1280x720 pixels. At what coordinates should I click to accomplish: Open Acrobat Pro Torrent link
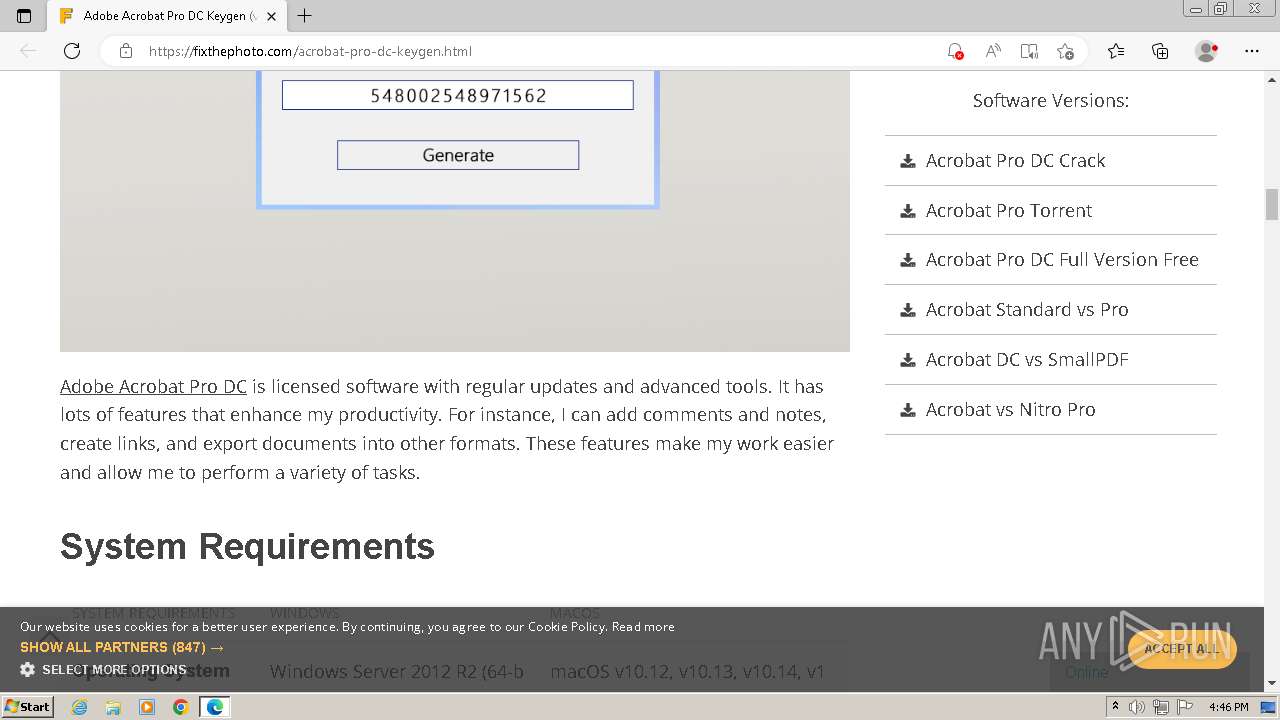click(x=1008, y=210)
